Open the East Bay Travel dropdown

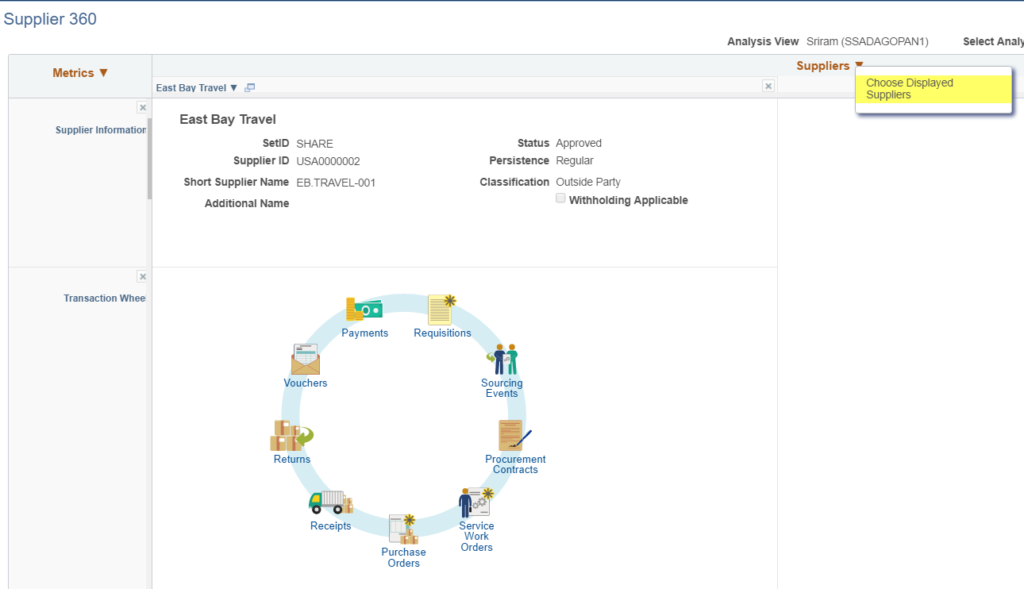pos(197,88)
